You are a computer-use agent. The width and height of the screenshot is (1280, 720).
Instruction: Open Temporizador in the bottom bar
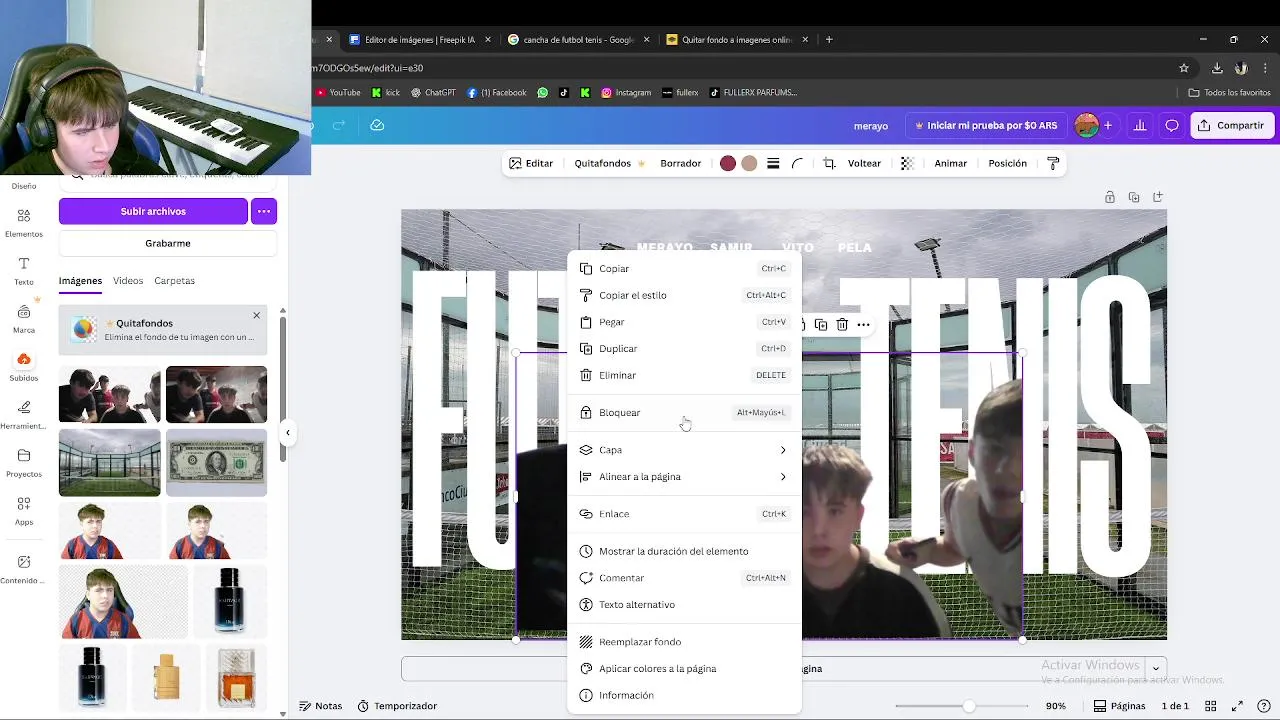tap(397, 706)
